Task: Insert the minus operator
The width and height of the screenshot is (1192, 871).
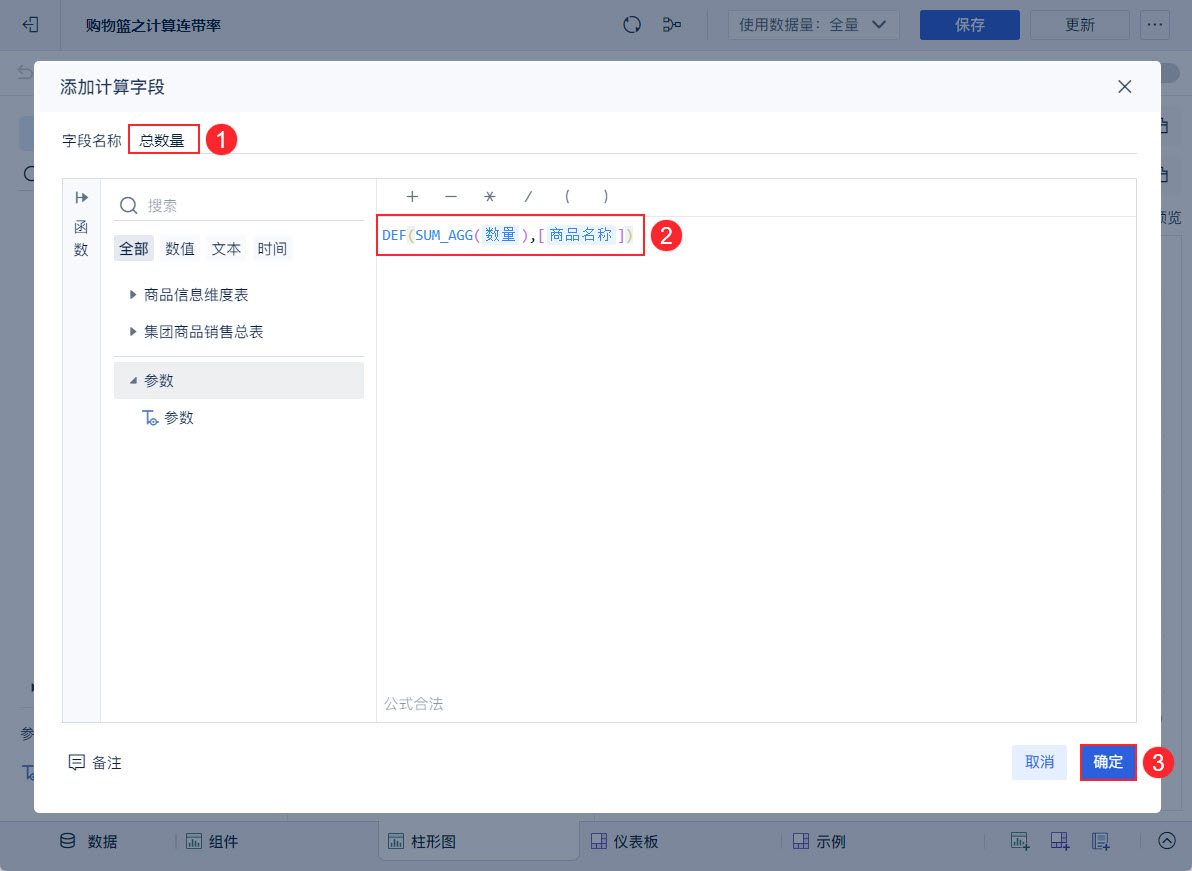Action: click(x=451, y=197)
